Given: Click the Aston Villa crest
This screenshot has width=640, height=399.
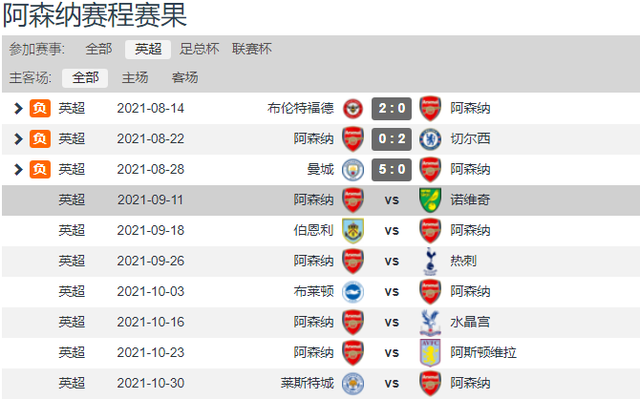Looking at the screenshot, I should point(430,353).
